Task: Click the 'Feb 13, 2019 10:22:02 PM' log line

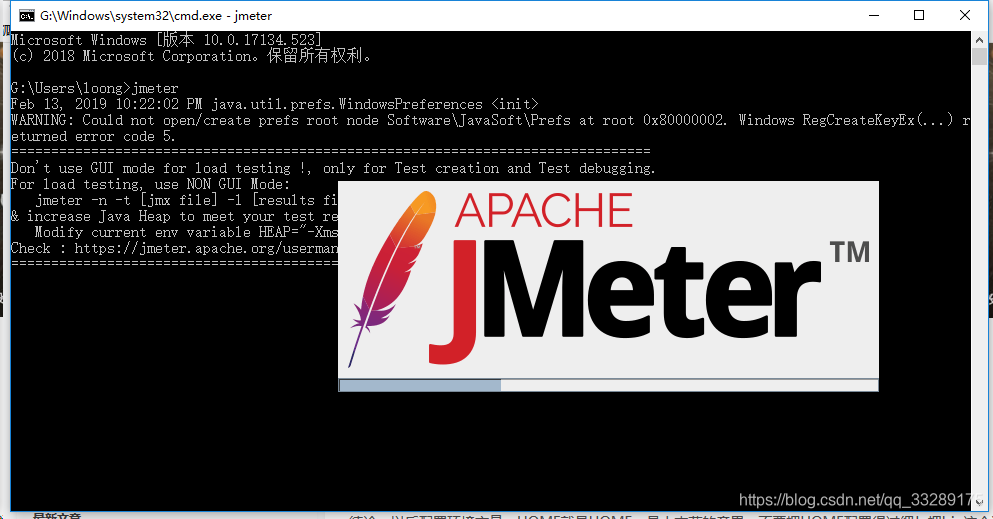Action: (x=274, y=104)
